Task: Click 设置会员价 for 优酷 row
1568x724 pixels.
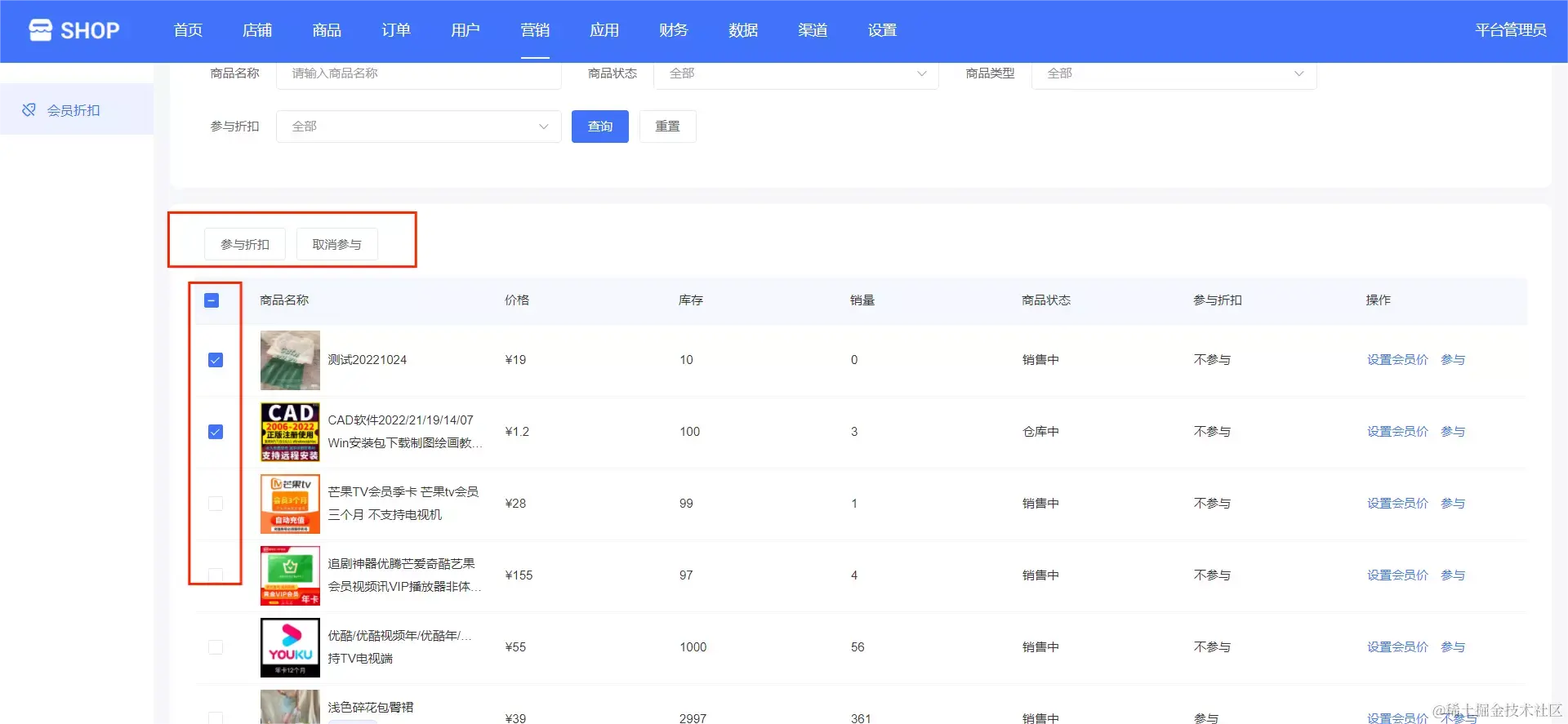Action: (1397, 647)
